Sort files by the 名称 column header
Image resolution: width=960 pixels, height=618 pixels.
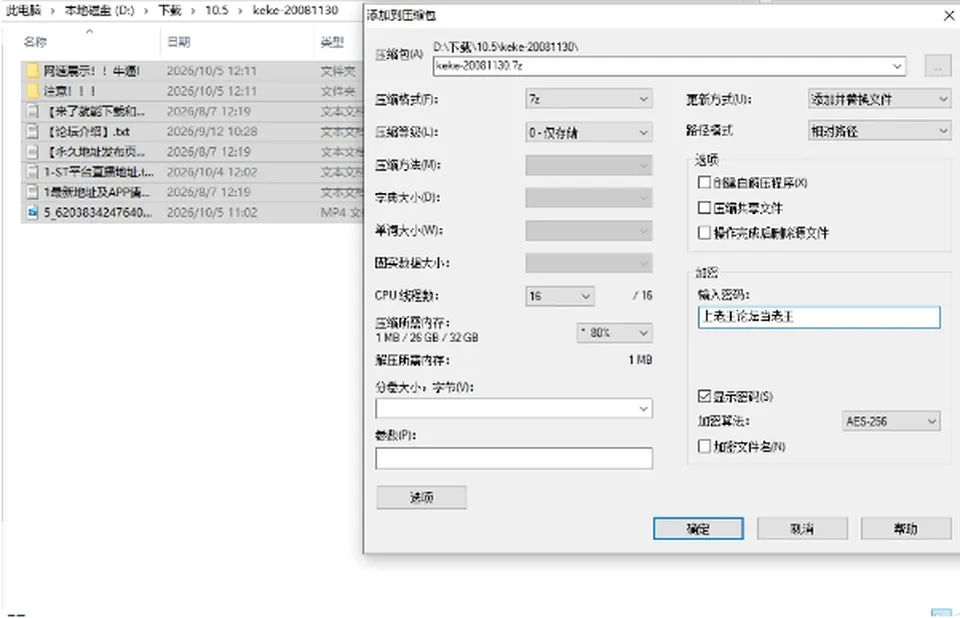coord(35,42)
